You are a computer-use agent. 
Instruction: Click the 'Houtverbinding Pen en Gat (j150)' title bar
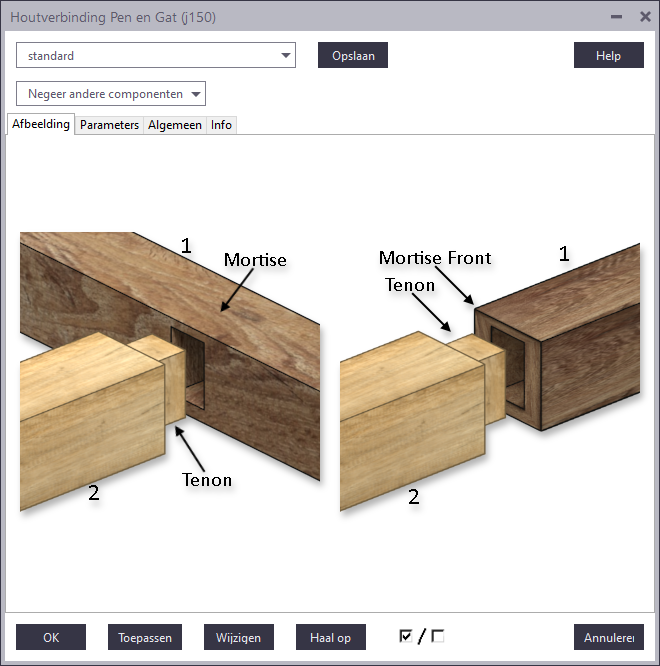300,17
